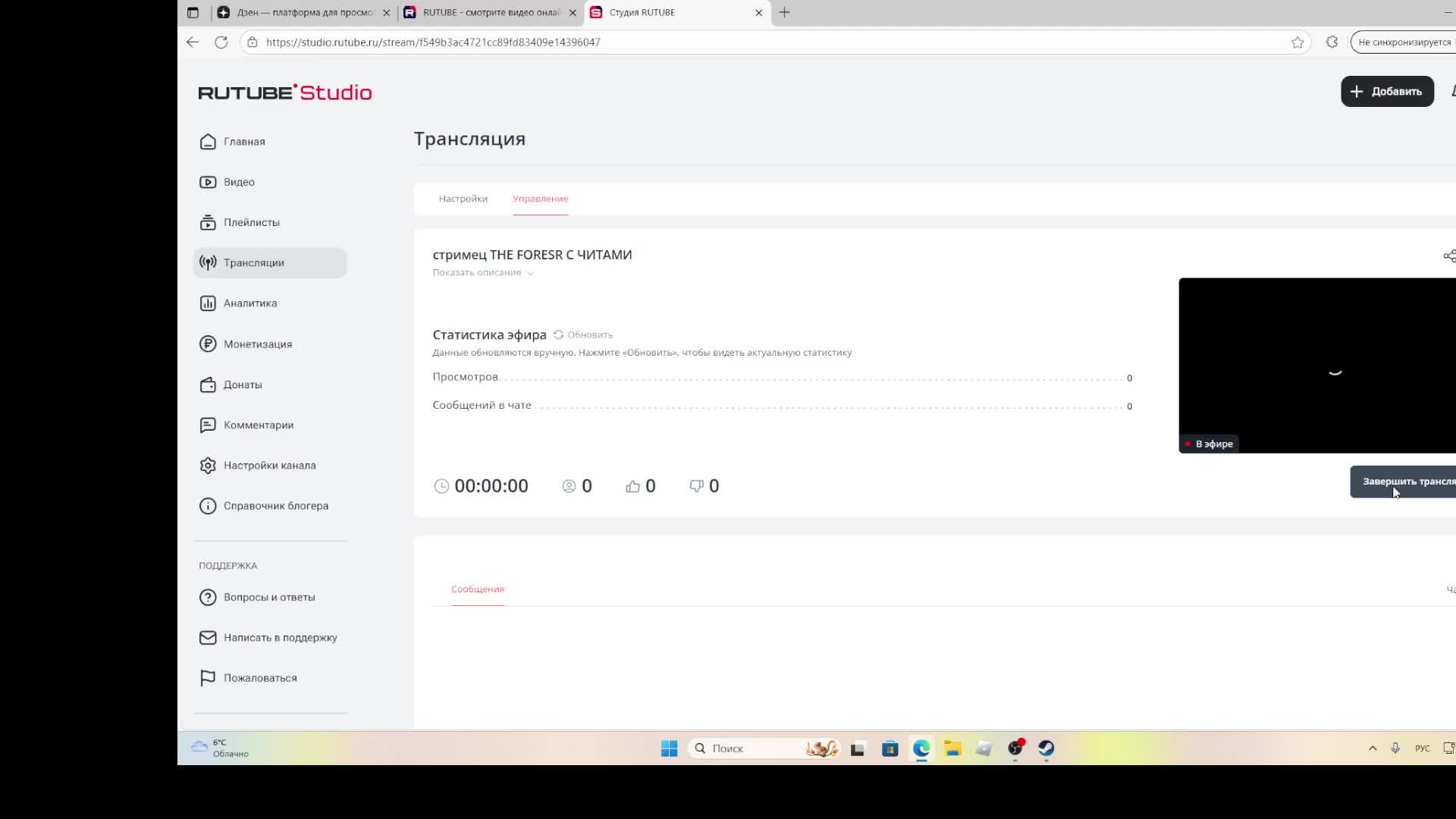Open Steam from the taskbar

[1046, 748]
